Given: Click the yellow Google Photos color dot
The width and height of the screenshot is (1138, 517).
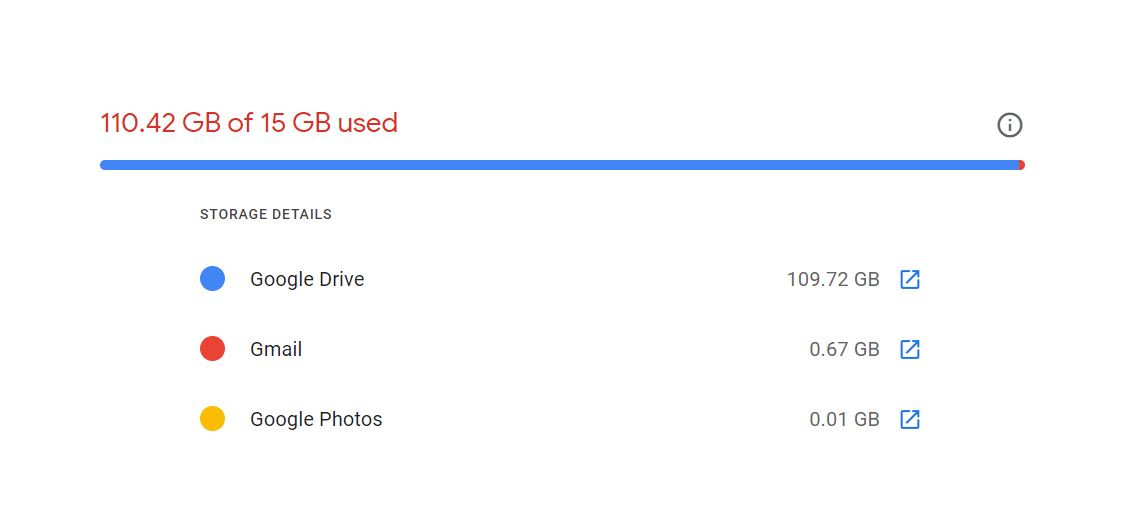Looking at the screenshot, I should click(x=212, y=419).
